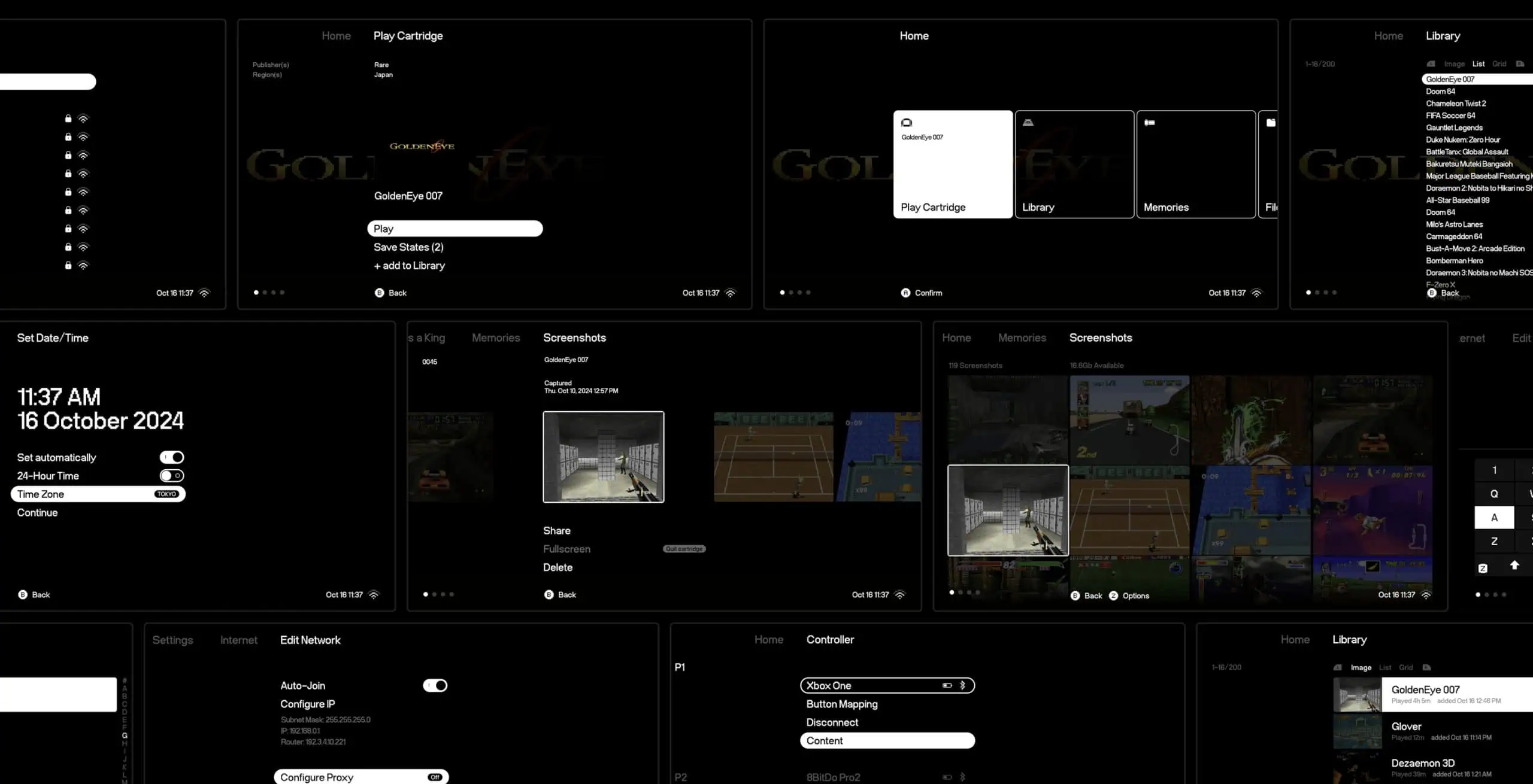Click the cartridge icon on Play Cartridge tile

(x=907, y=123)
